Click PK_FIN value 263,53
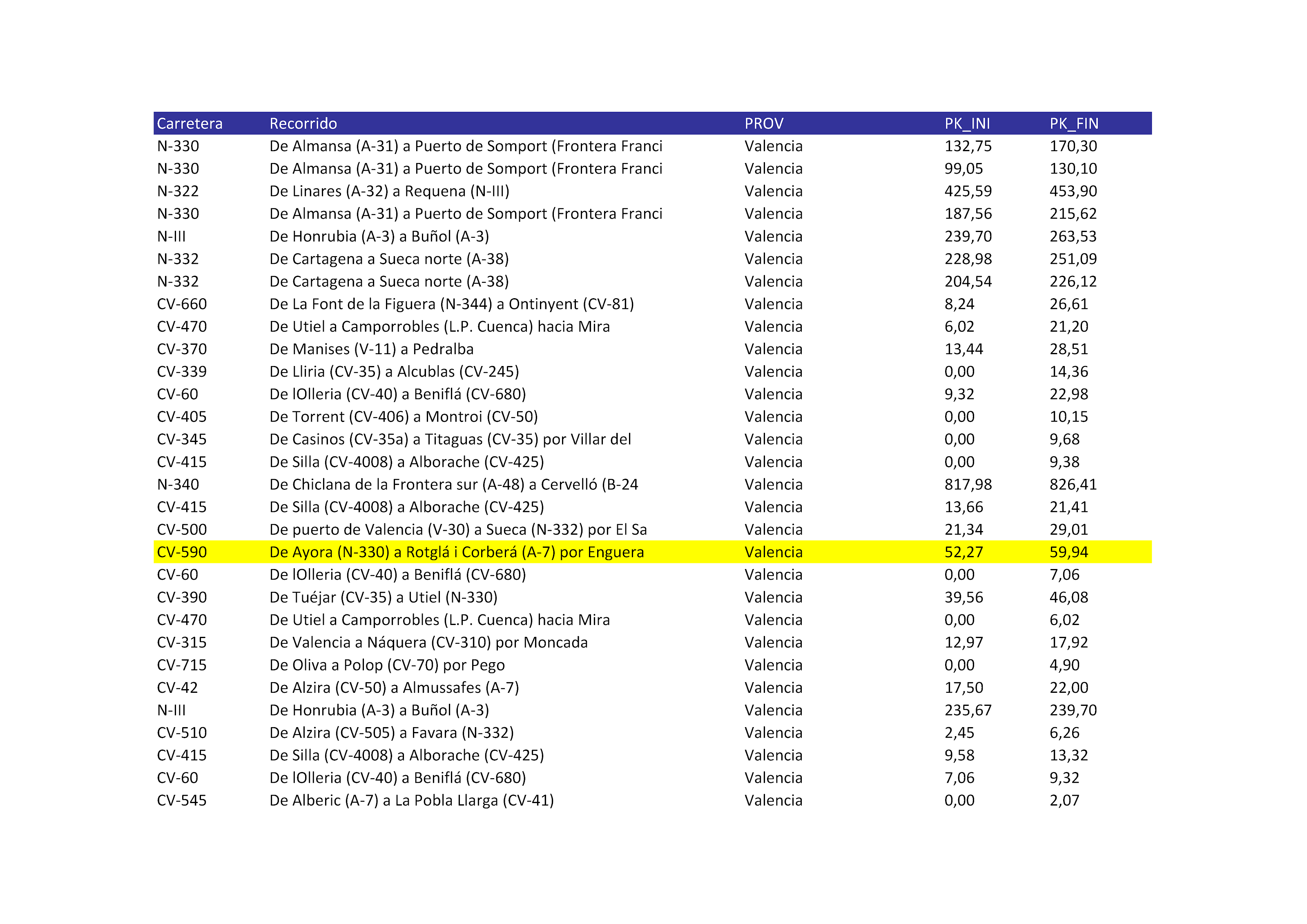 1074,236
